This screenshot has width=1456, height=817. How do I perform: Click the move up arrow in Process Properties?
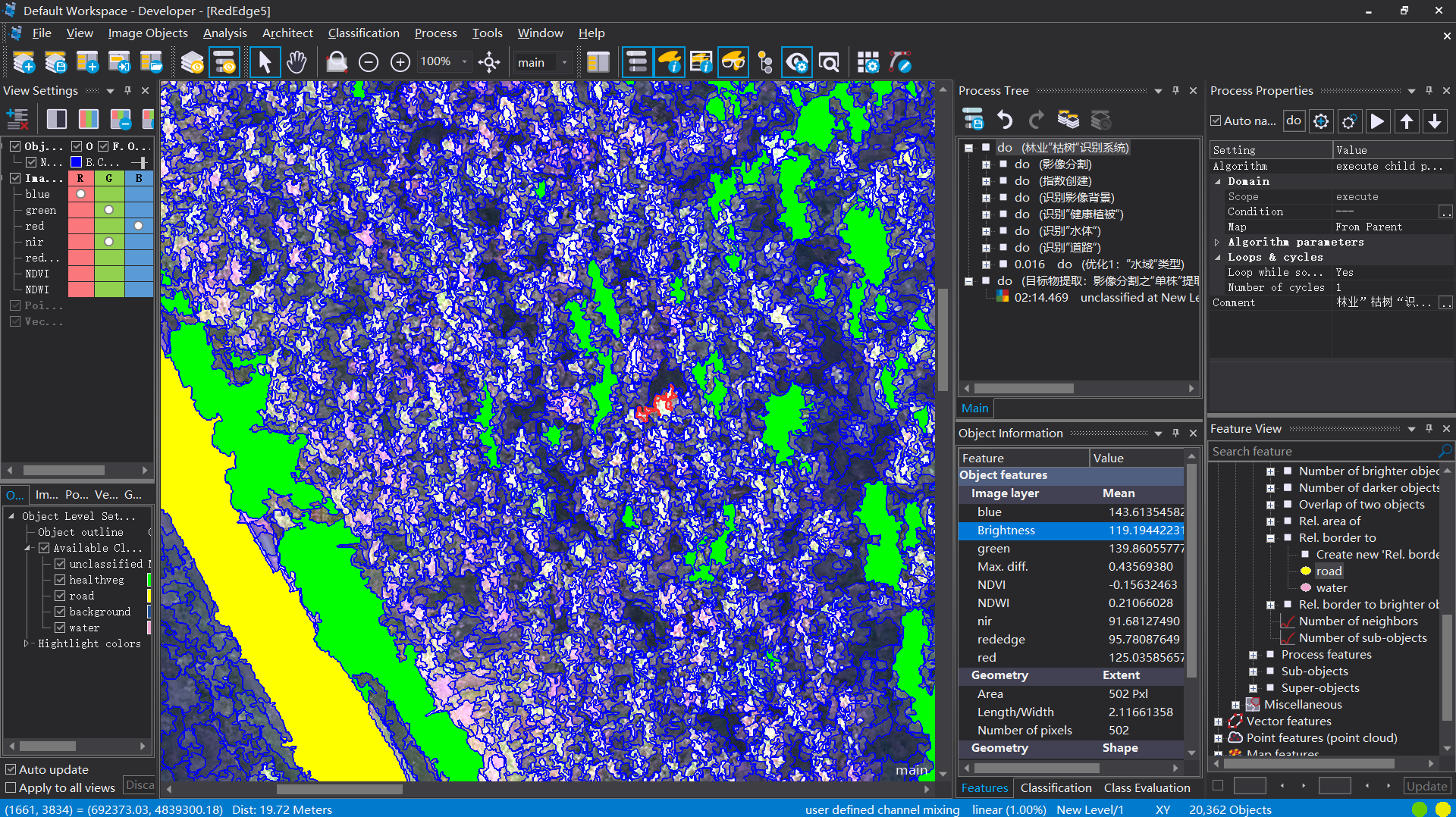pyautogui.click(x=1406, y=121)
